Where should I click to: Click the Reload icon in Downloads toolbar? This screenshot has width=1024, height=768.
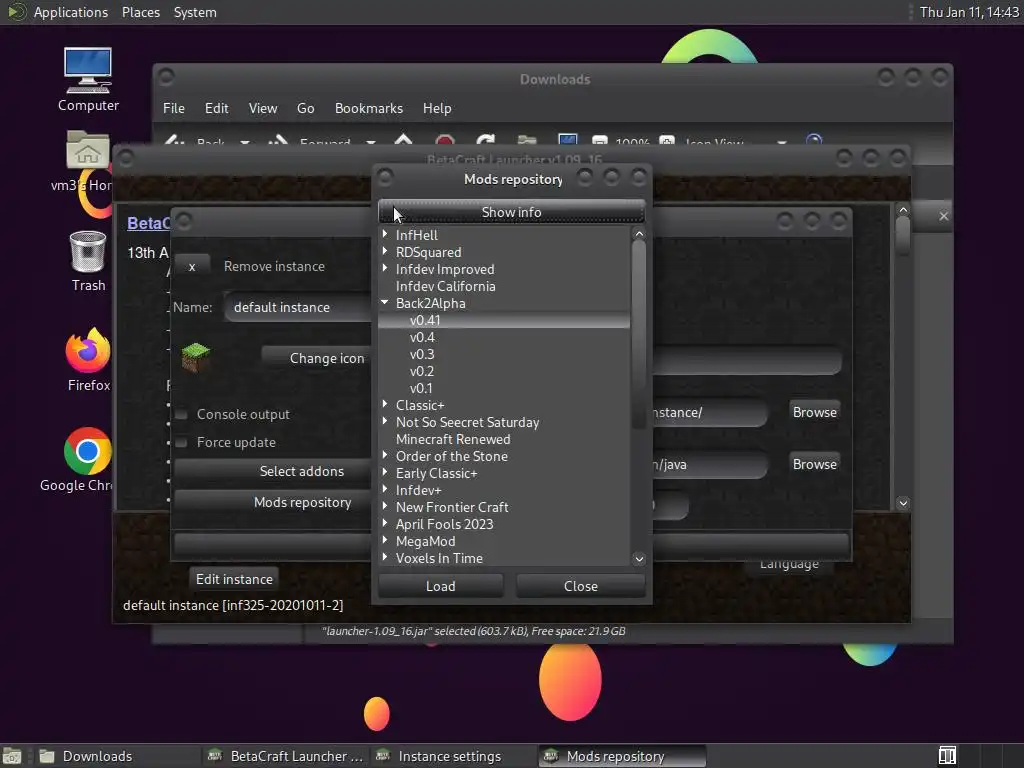(x=485, y=140)
